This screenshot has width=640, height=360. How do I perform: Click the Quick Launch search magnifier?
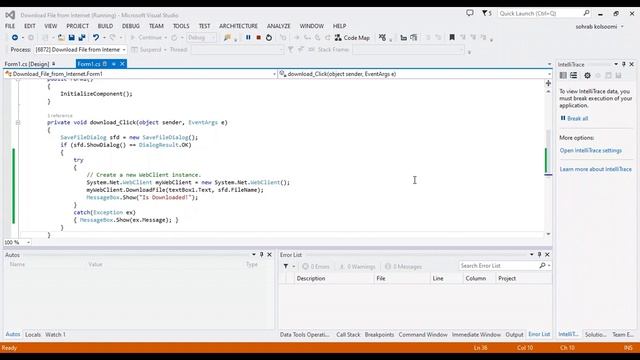coord(587,13)
